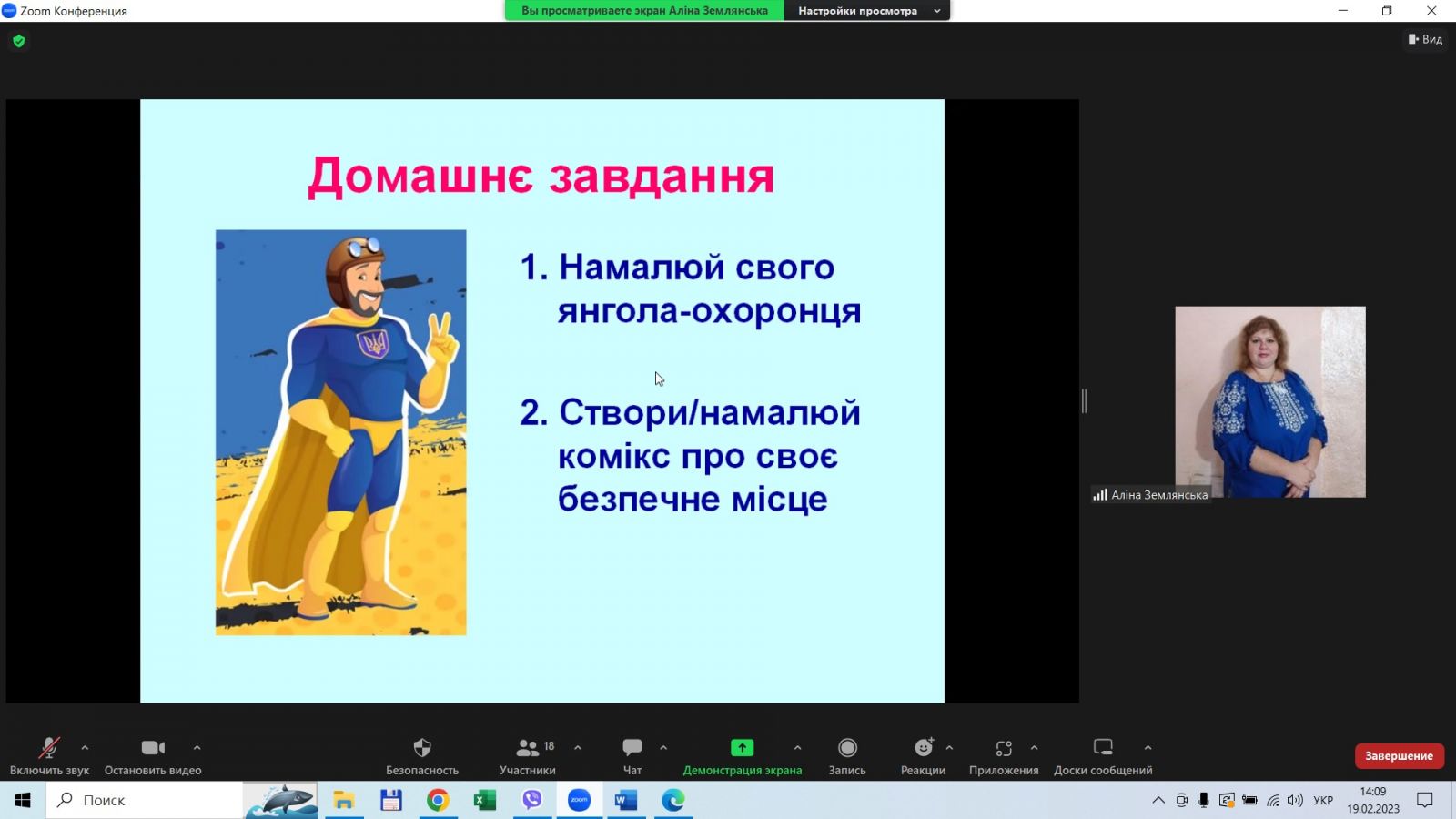Unmute microphone with Включить звук
1456x819 pixels.
tap(49, 756)
